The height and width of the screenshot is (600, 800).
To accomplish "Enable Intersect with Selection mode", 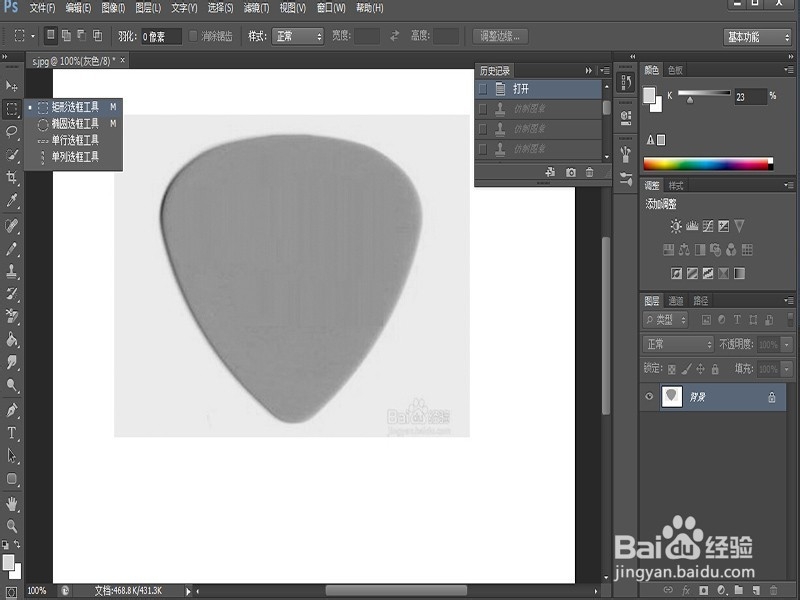I will 97,35.
